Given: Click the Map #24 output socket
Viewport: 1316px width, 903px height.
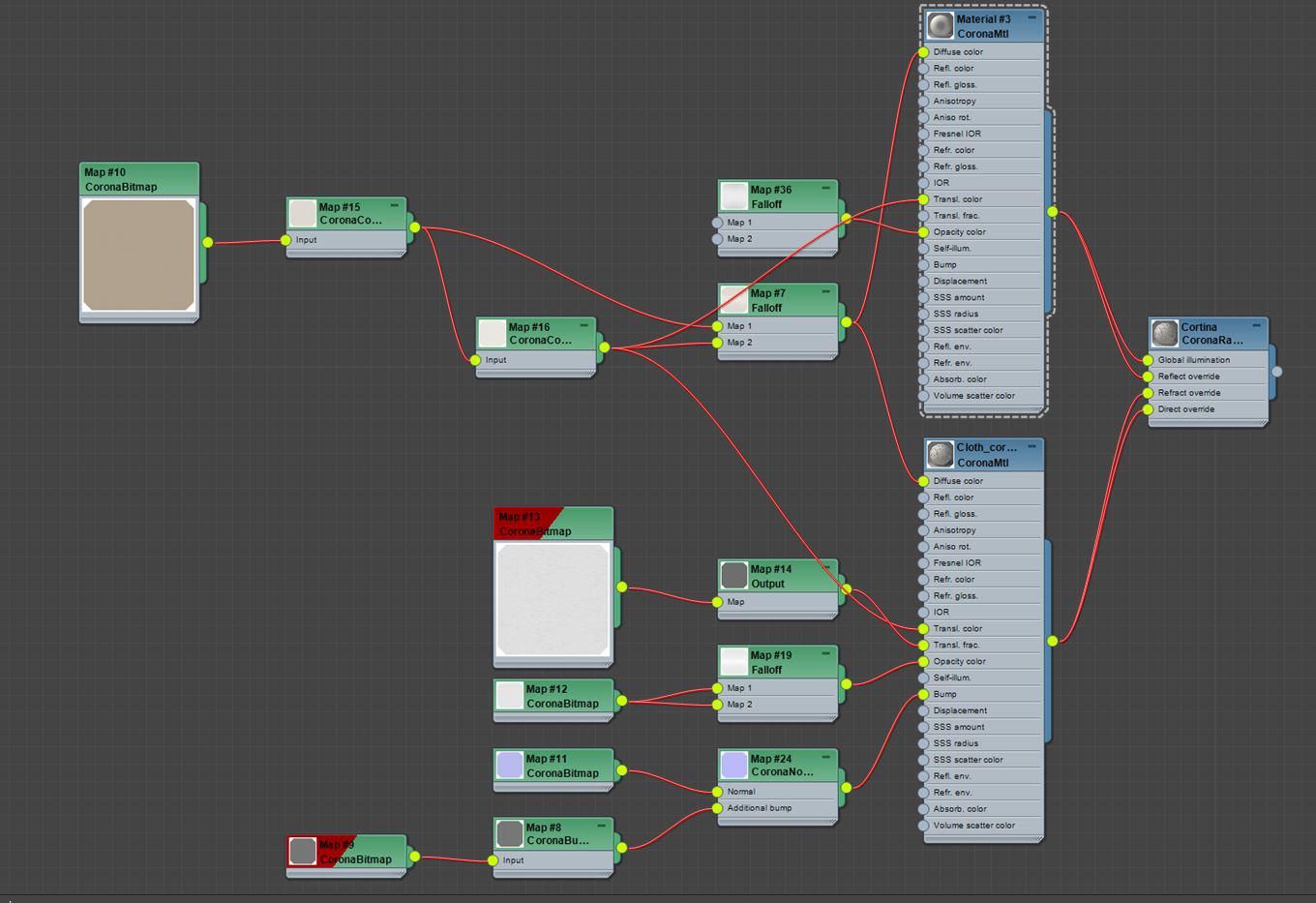Looking at the screenshot, I should point(846,788).
